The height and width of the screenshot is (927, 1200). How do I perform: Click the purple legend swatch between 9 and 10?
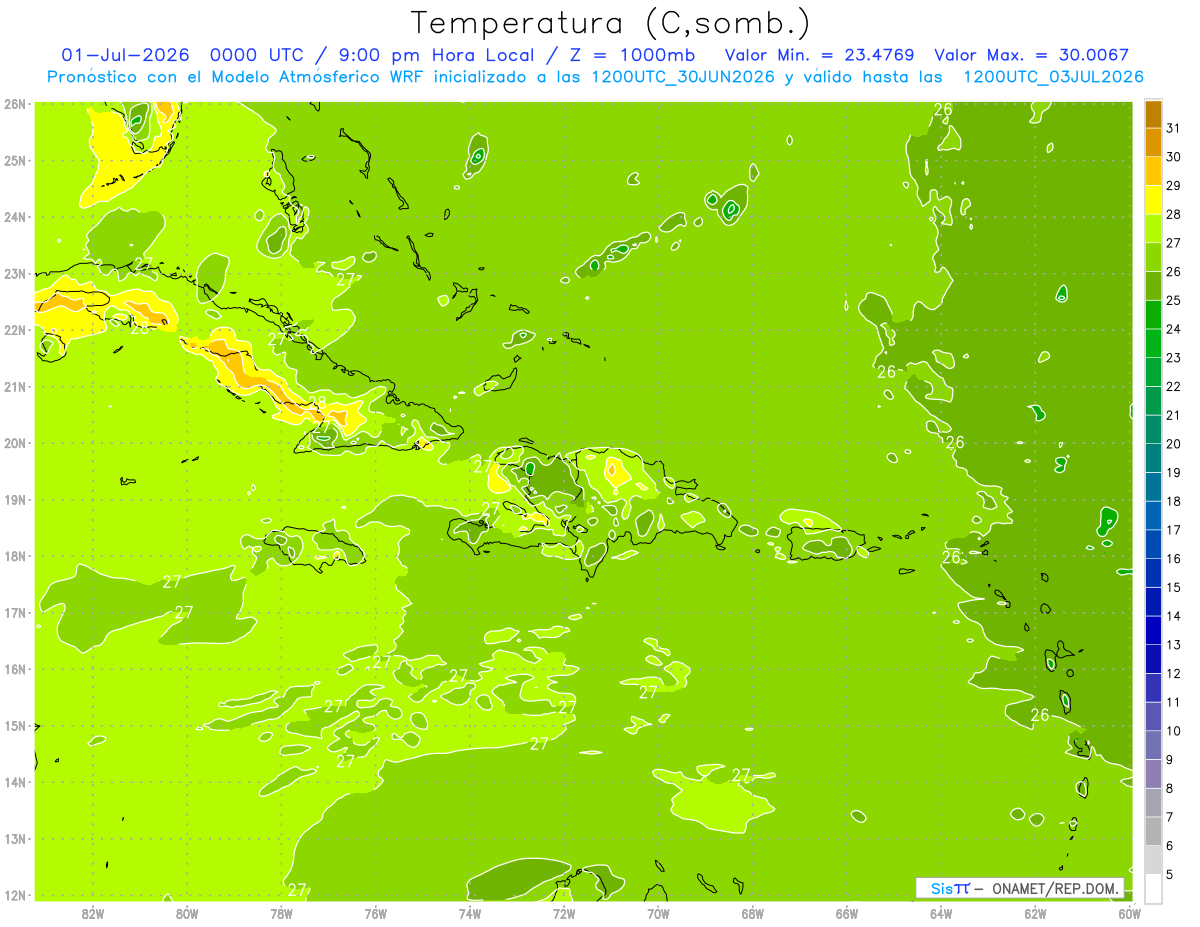click(1153, 745)
